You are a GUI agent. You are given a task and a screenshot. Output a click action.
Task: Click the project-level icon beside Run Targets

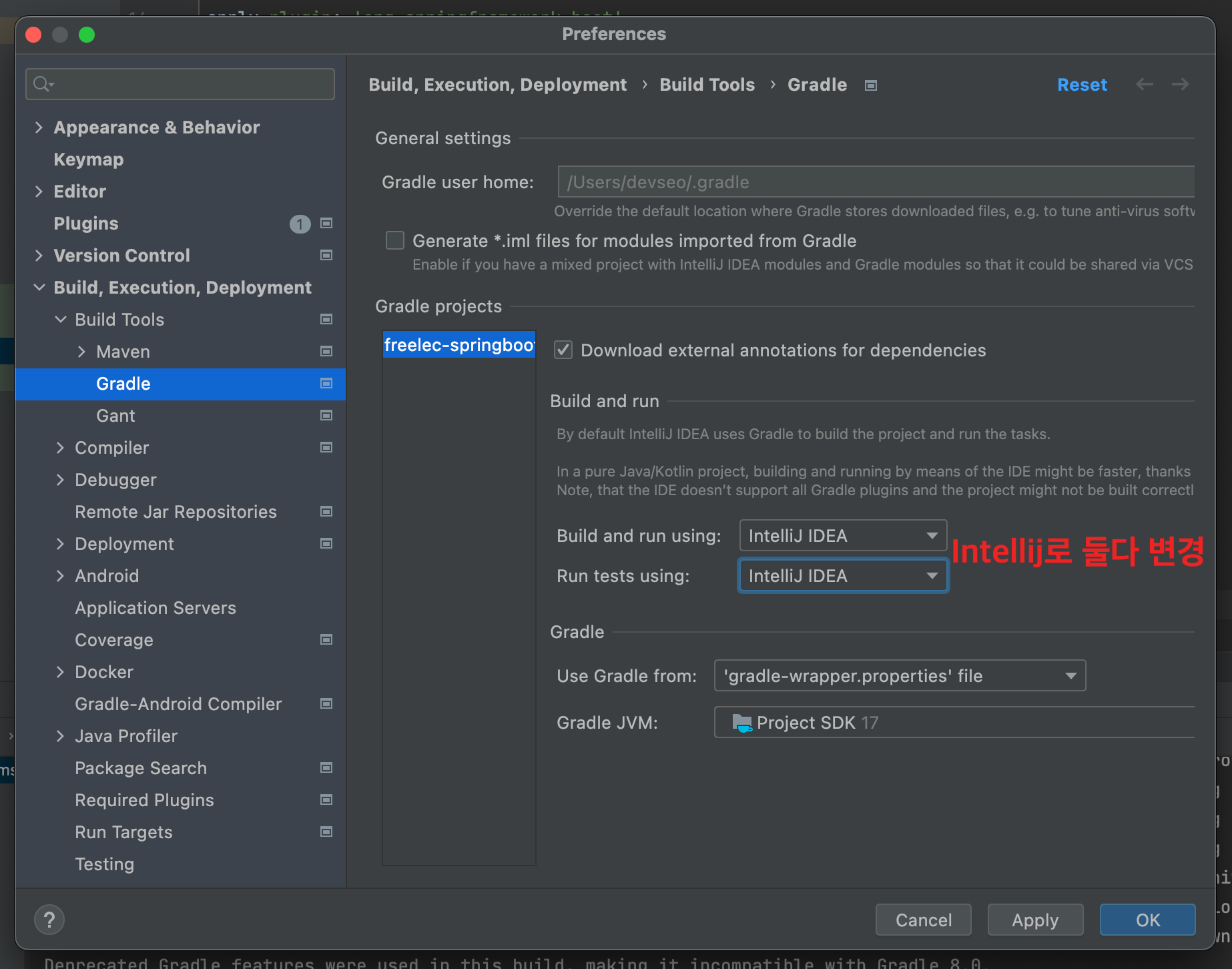326,832
